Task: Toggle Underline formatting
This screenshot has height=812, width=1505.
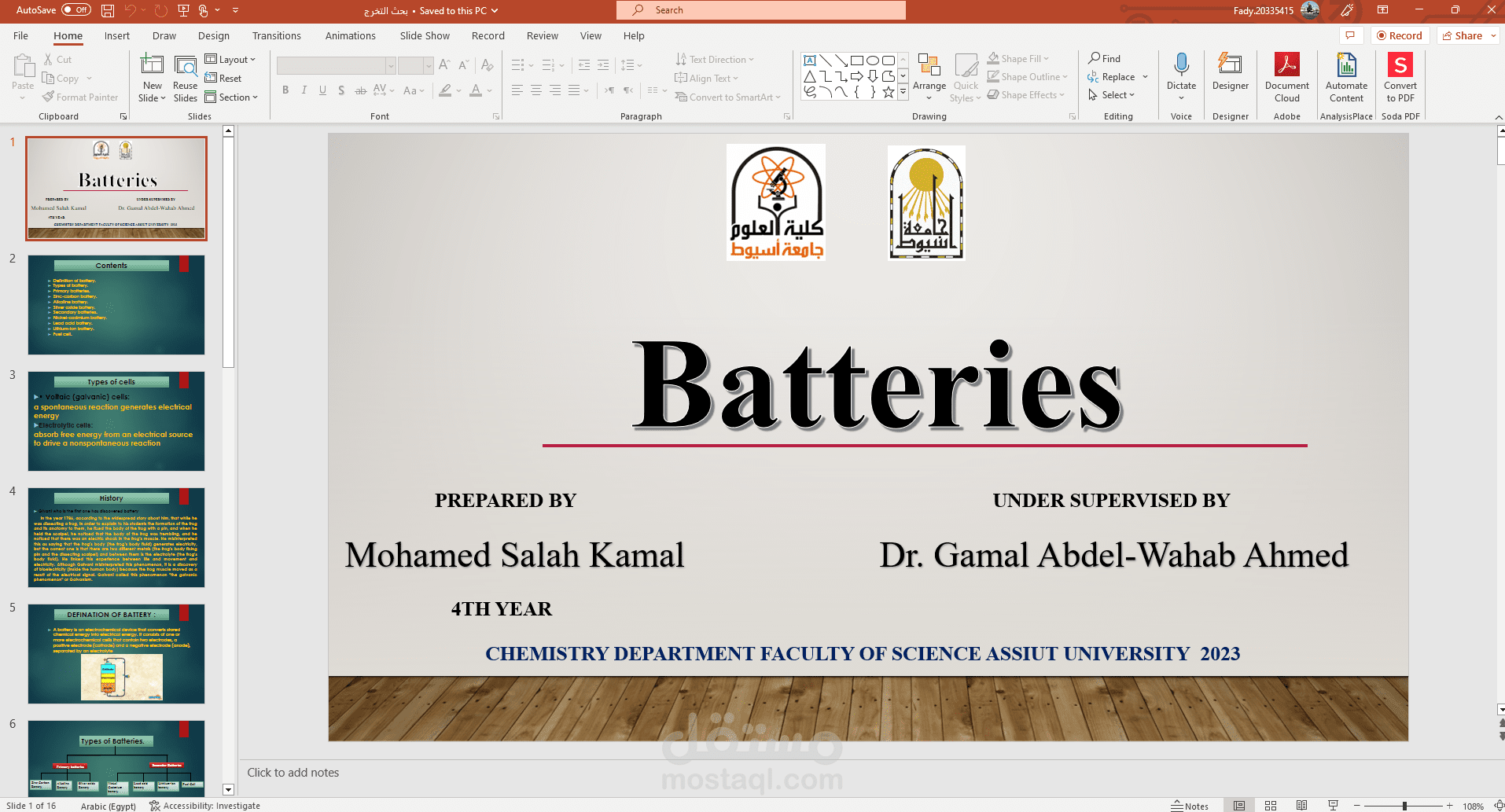Action: 322,90
